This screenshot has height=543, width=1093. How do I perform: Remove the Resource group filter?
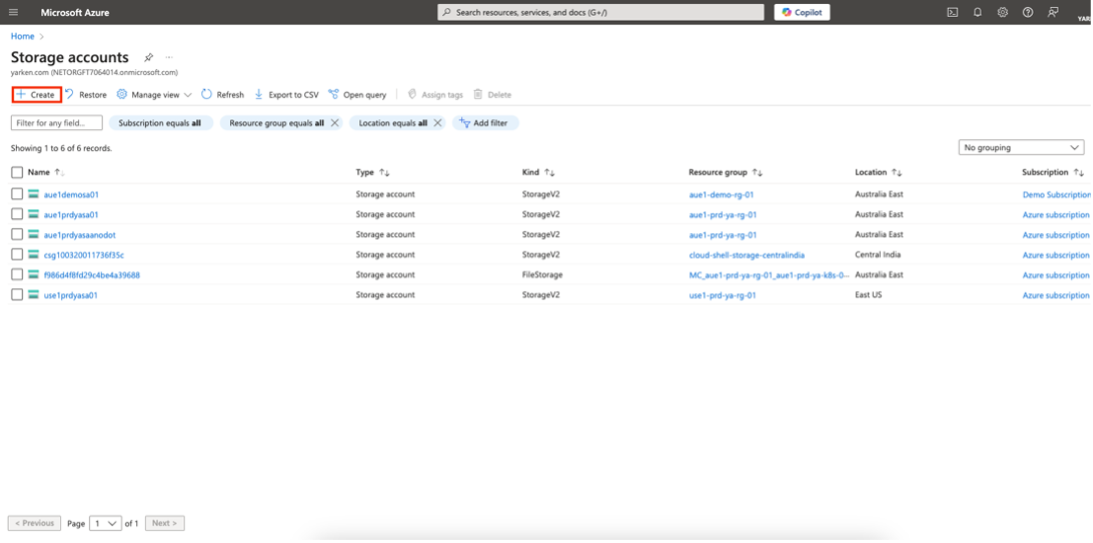point(335,123)
